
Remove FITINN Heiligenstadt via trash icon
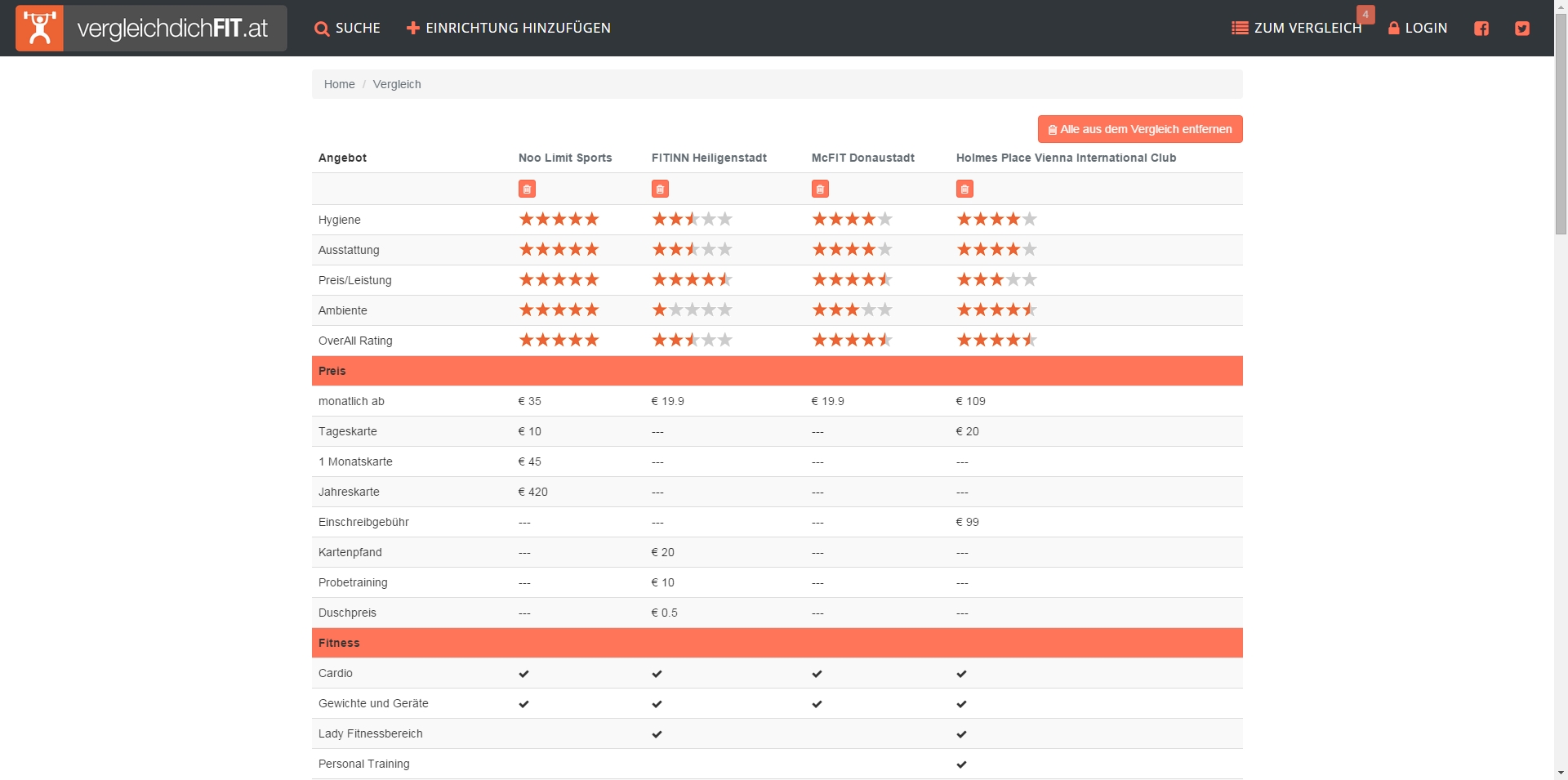[x=660, y=189]
